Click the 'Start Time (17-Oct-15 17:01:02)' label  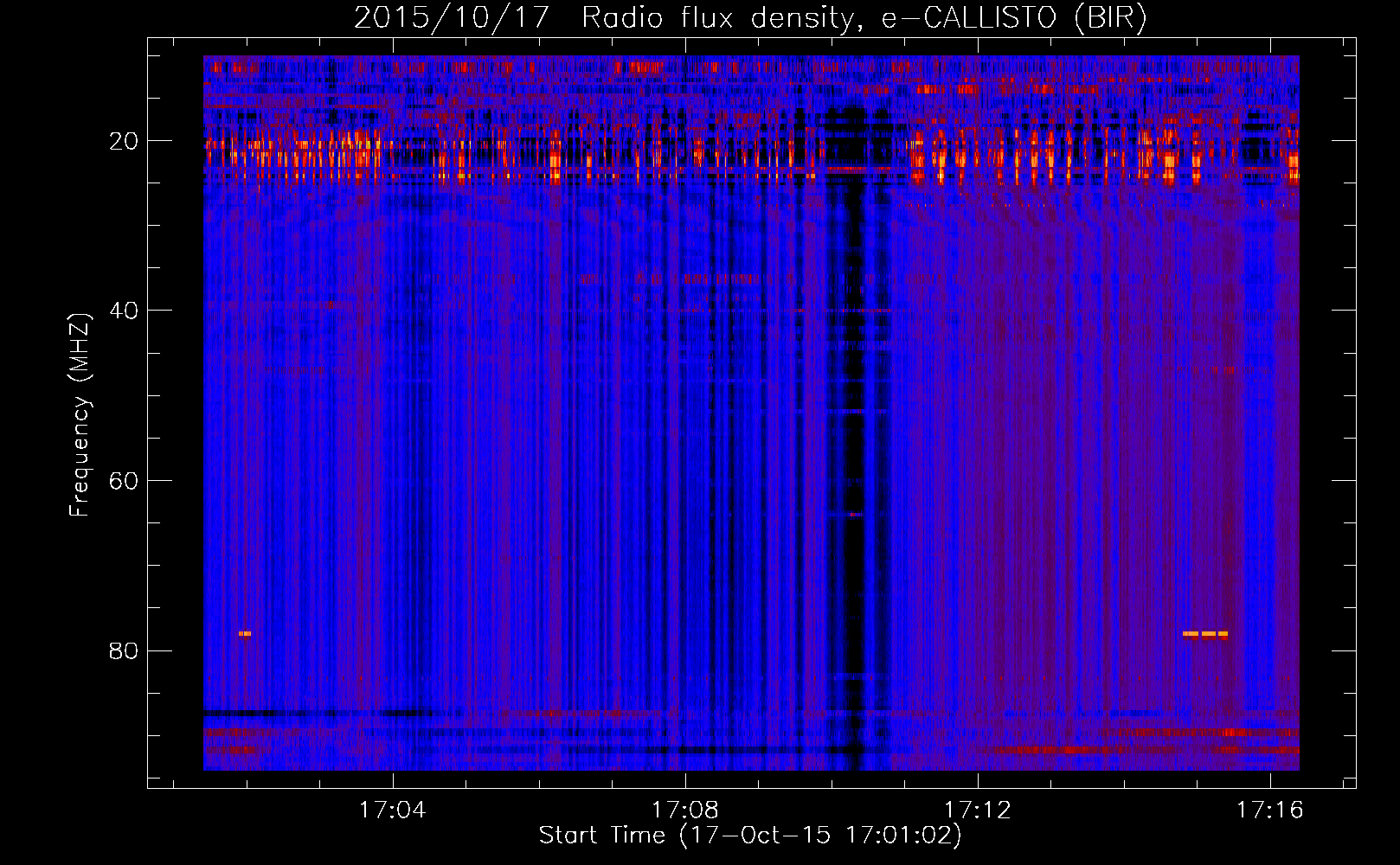coord(750,835)
